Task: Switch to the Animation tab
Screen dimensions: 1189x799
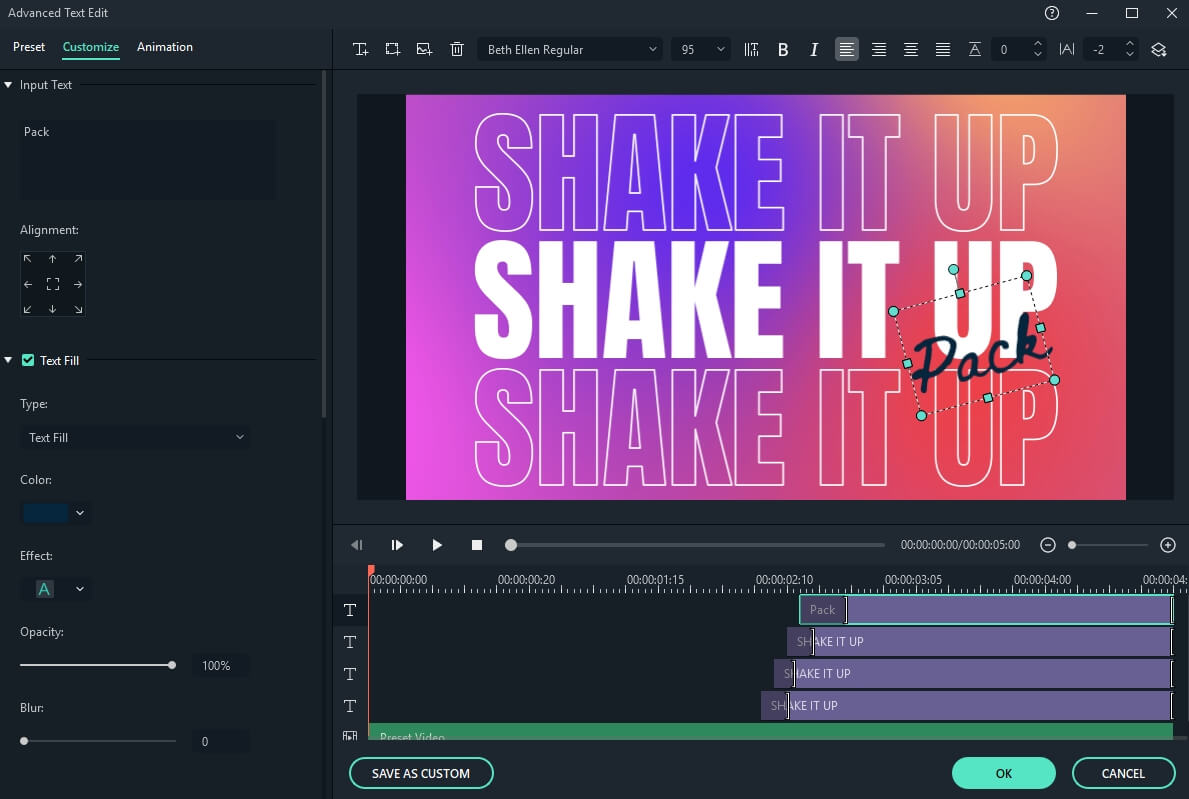Action: [x=165, y=47]
